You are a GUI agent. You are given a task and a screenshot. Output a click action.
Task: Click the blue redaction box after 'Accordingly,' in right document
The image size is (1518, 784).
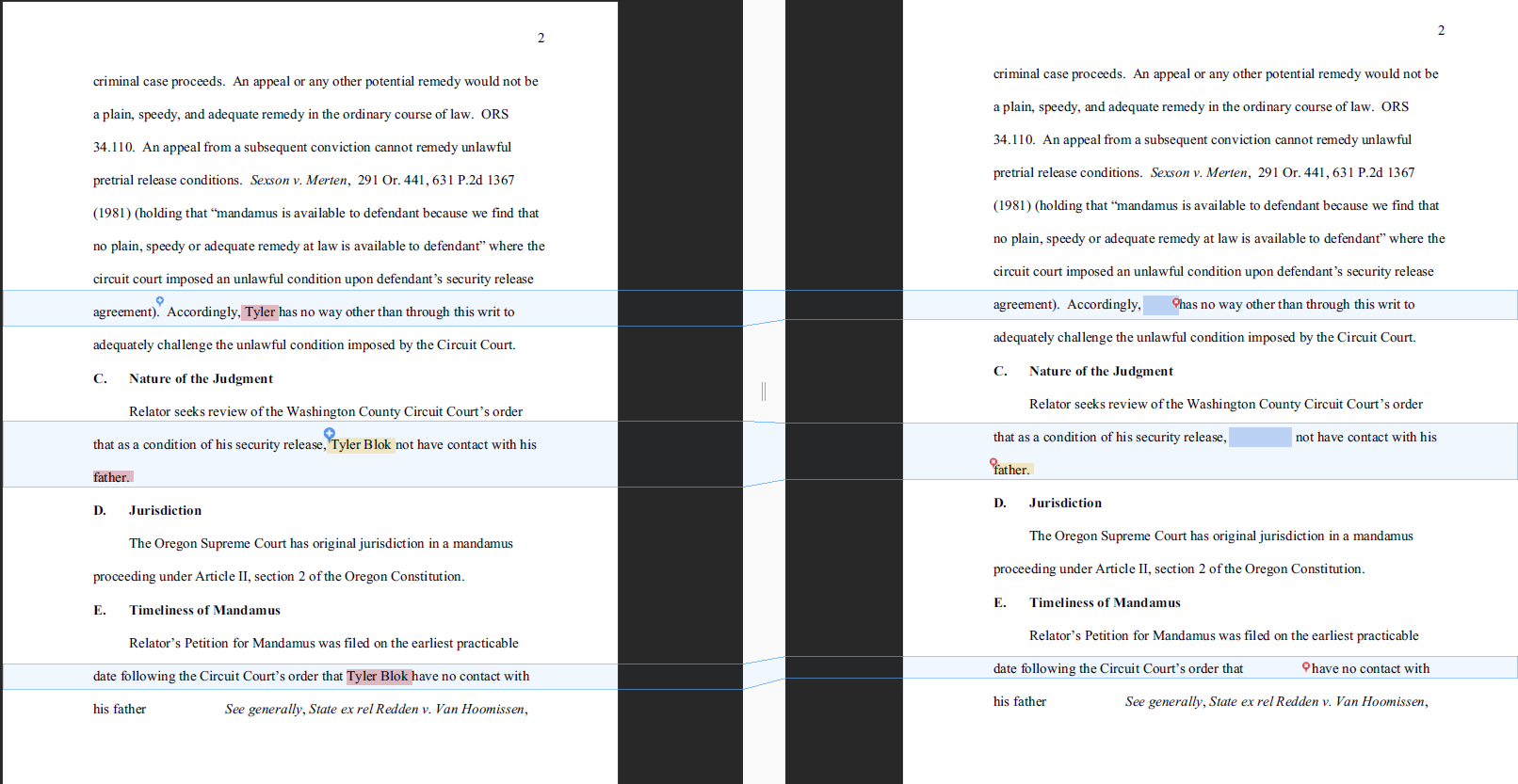1160,305
